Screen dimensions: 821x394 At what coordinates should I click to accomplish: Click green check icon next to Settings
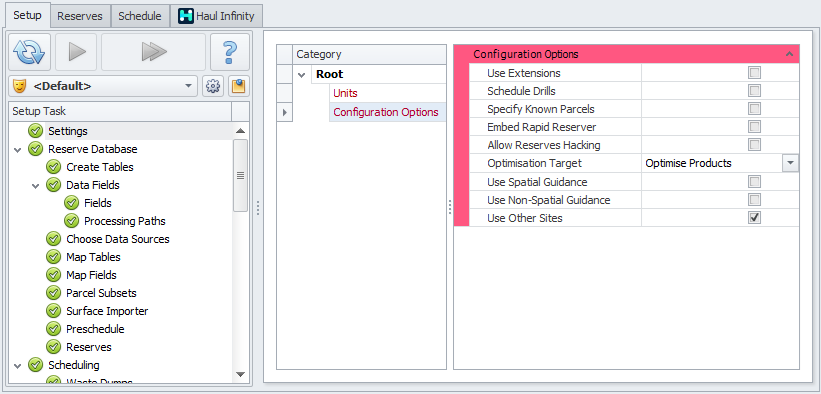35,131
